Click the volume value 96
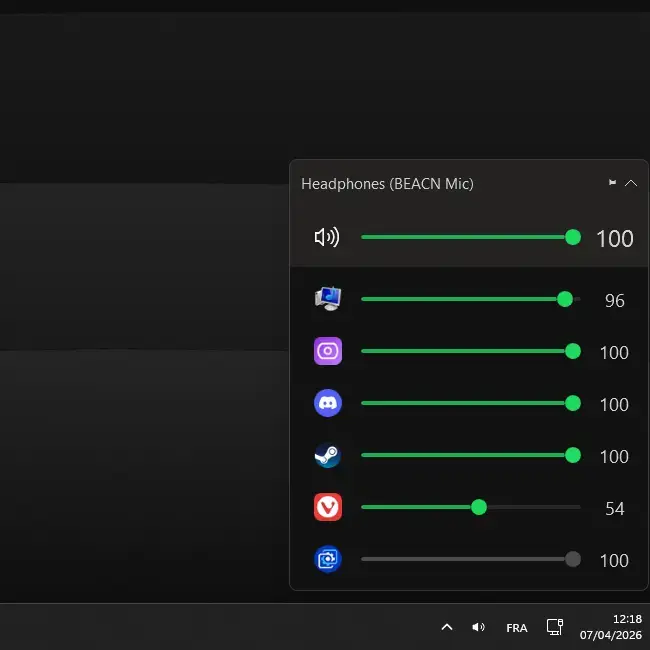The image size is (650, 650). [614, 301]
